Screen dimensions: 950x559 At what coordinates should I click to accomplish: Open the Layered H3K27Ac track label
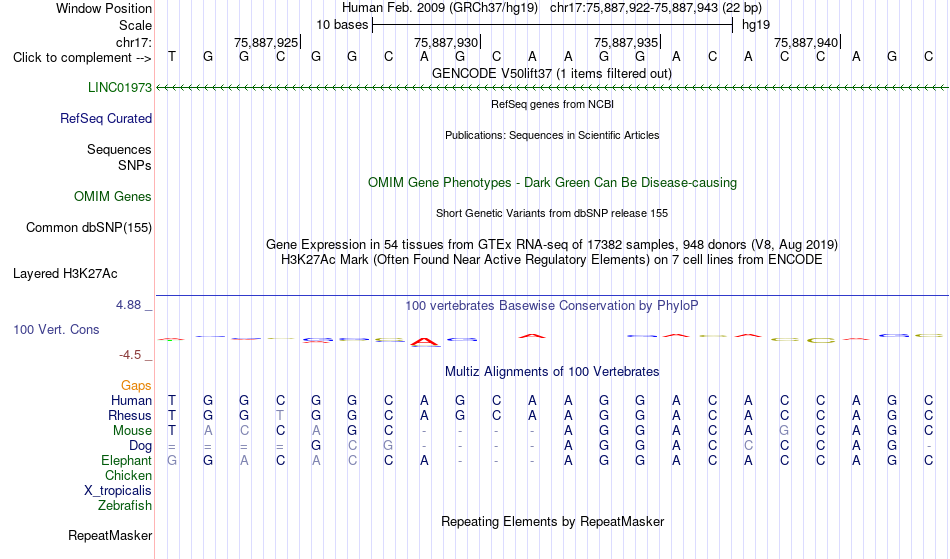pyautogui.click(x=65, y=273)
